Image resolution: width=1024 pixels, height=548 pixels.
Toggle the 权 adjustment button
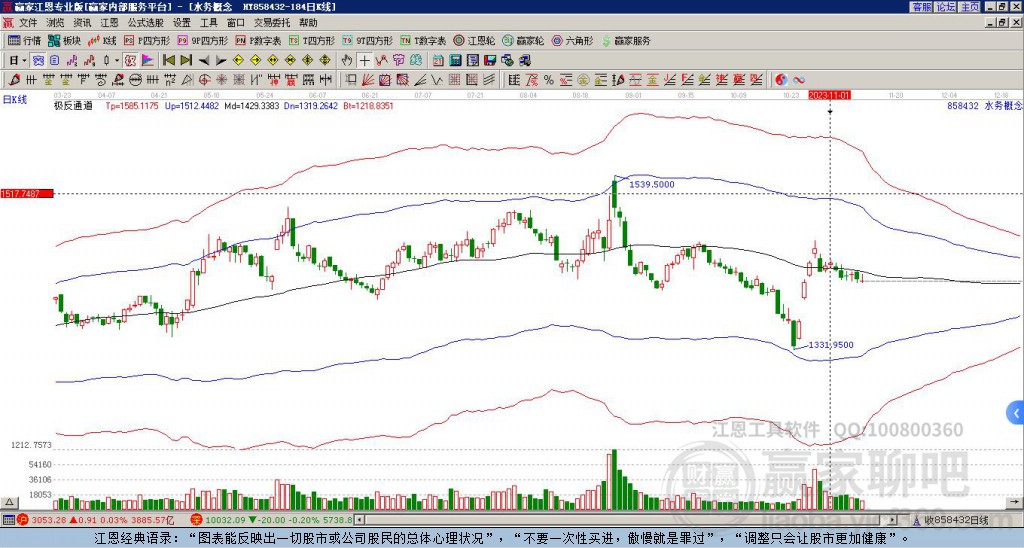click(130, 61)
